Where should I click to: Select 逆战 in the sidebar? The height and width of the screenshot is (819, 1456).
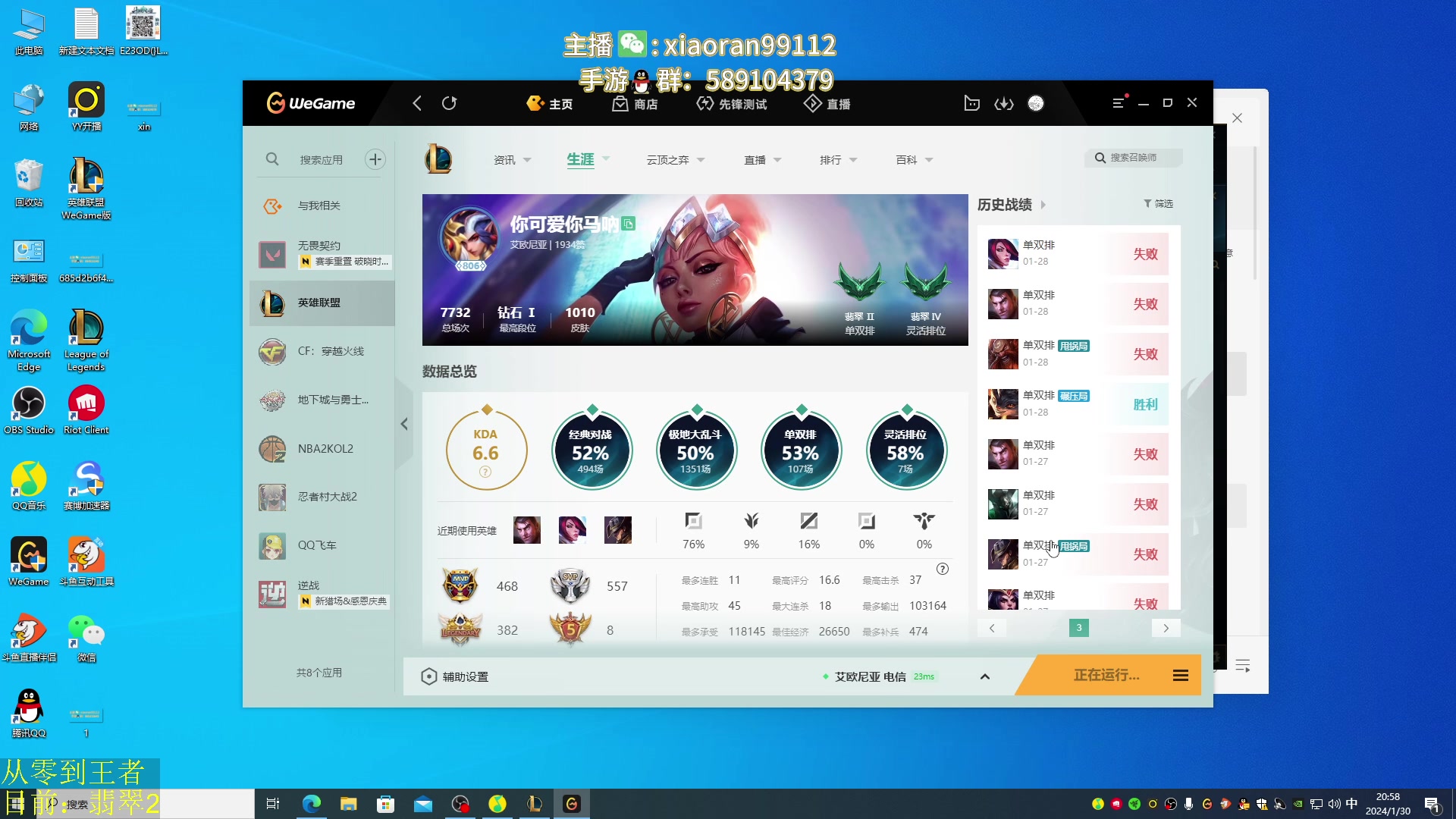pos(322,594)
